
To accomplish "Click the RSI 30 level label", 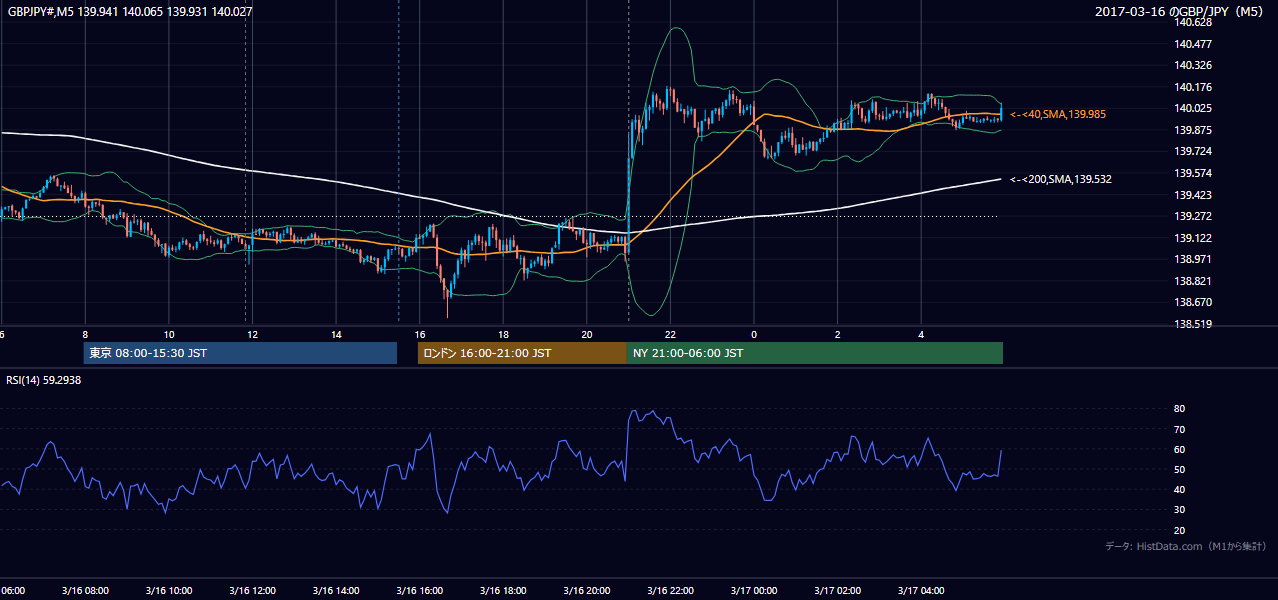I will pyautogui.click(x=1179, y=510).
